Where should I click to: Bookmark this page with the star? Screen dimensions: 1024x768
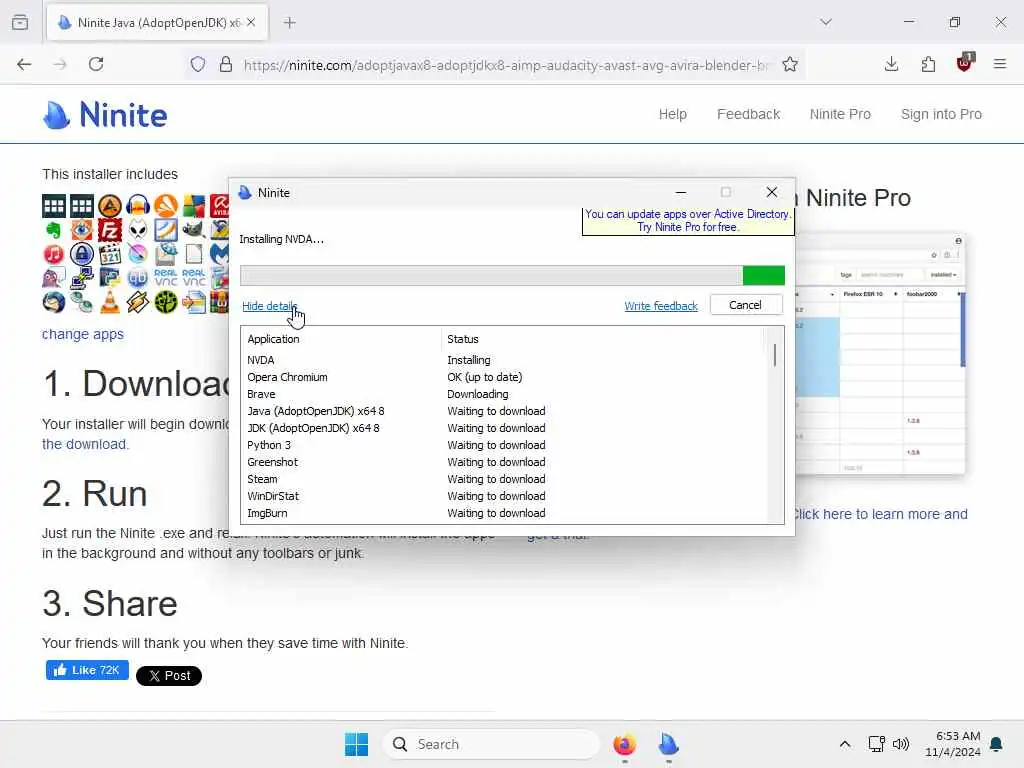tap(790, 64)
